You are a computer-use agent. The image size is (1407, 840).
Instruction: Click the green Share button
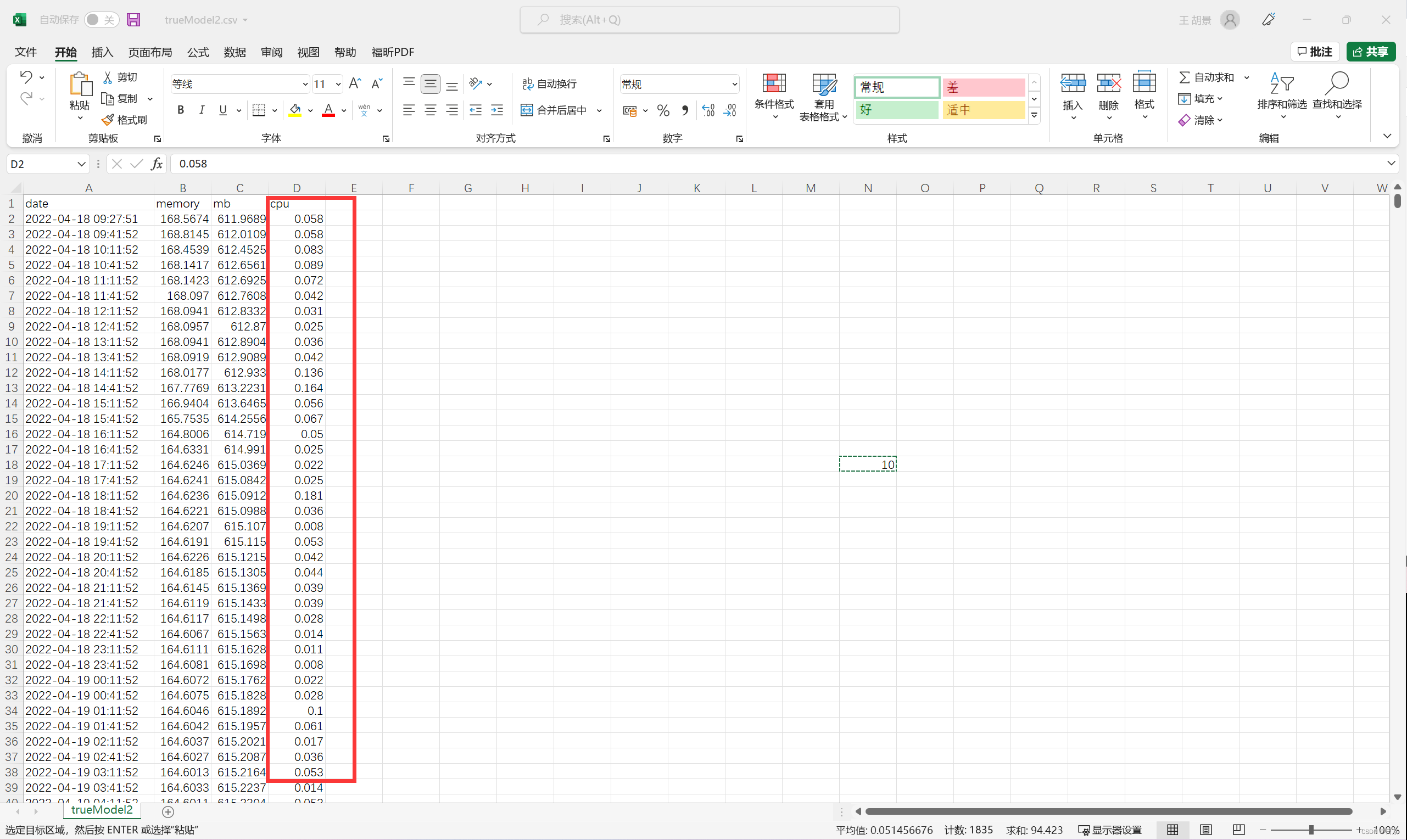coord(1370,52)
